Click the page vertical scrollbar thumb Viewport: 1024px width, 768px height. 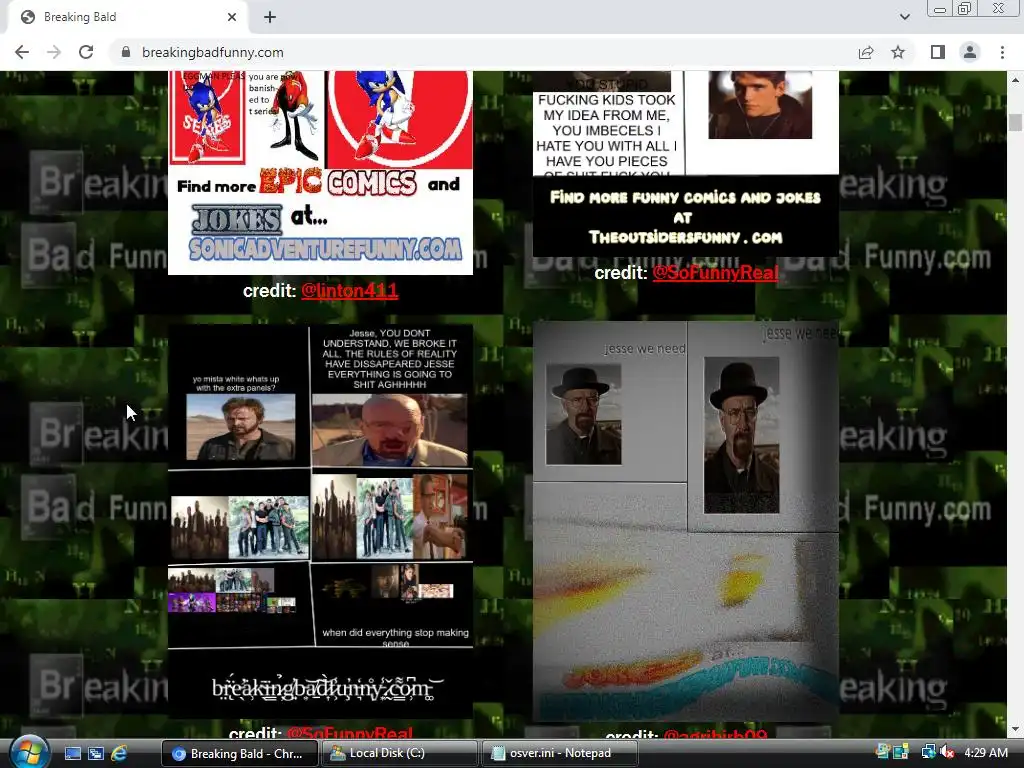(x=1015, y=122)
